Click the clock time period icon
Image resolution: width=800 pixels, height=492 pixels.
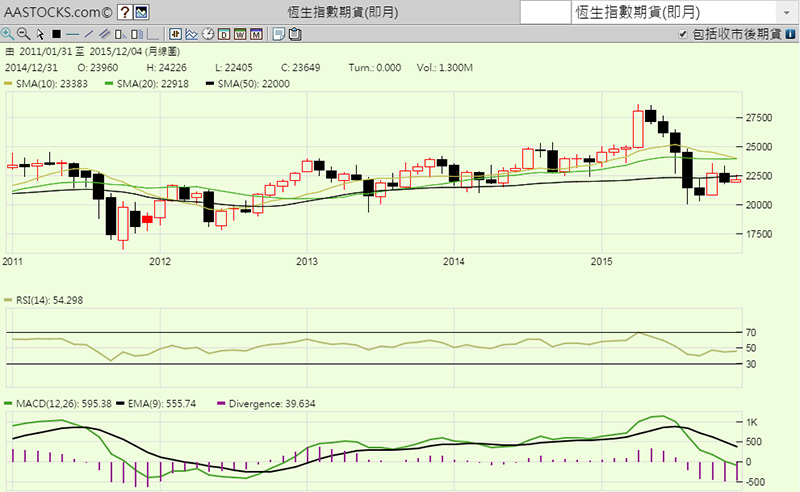(x=207, y=33)
